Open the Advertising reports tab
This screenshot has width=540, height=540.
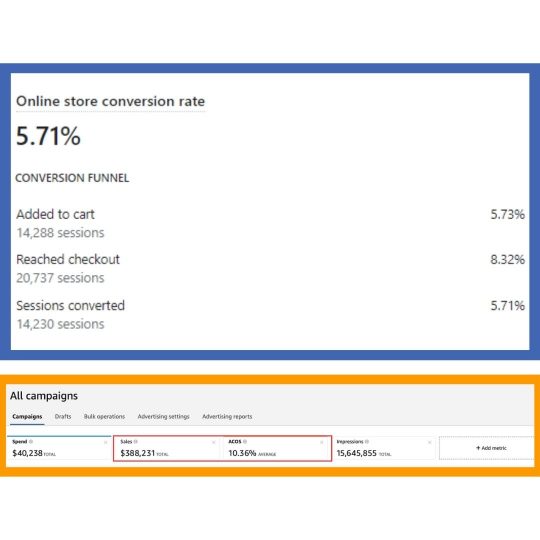pos(227,416)
